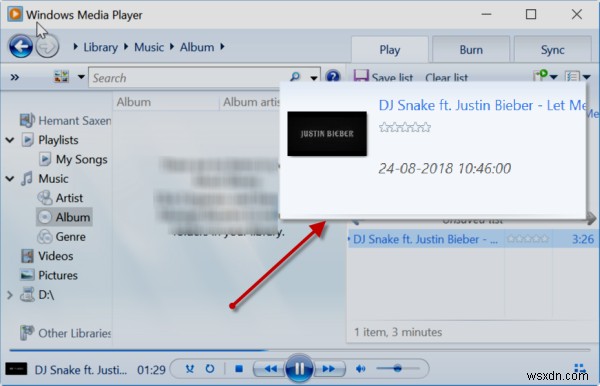Viewport: 600px width, 386px height.
Task: Rate the playlist track with its stars
Action: pyautogui.click(x=527, y=239)
